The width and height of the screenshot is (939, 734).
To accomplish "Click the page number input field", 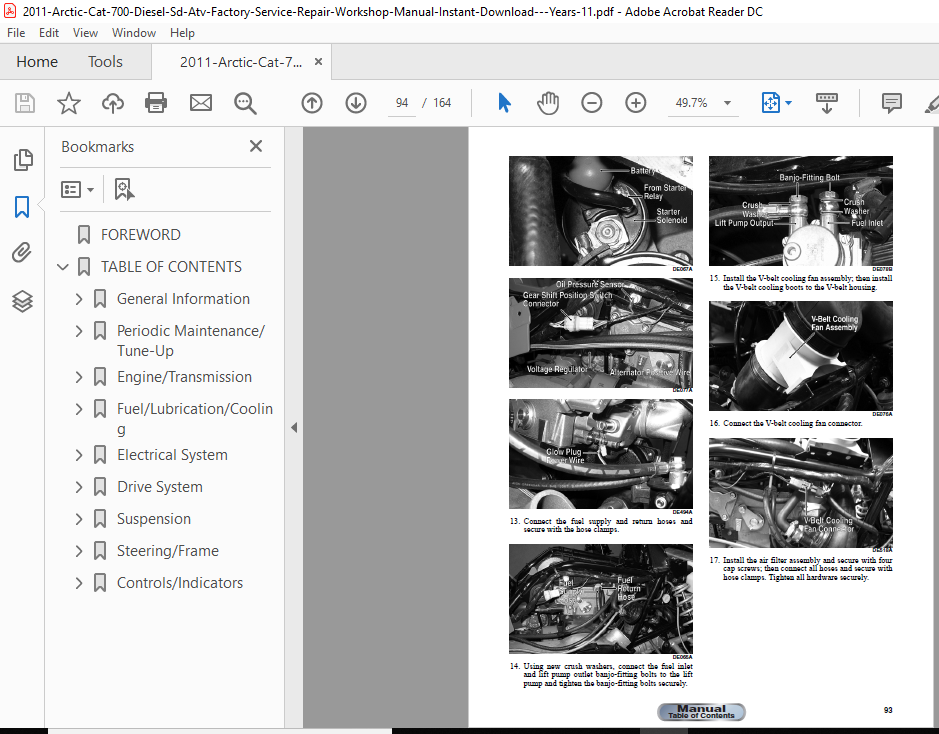I will pos(402,103).
